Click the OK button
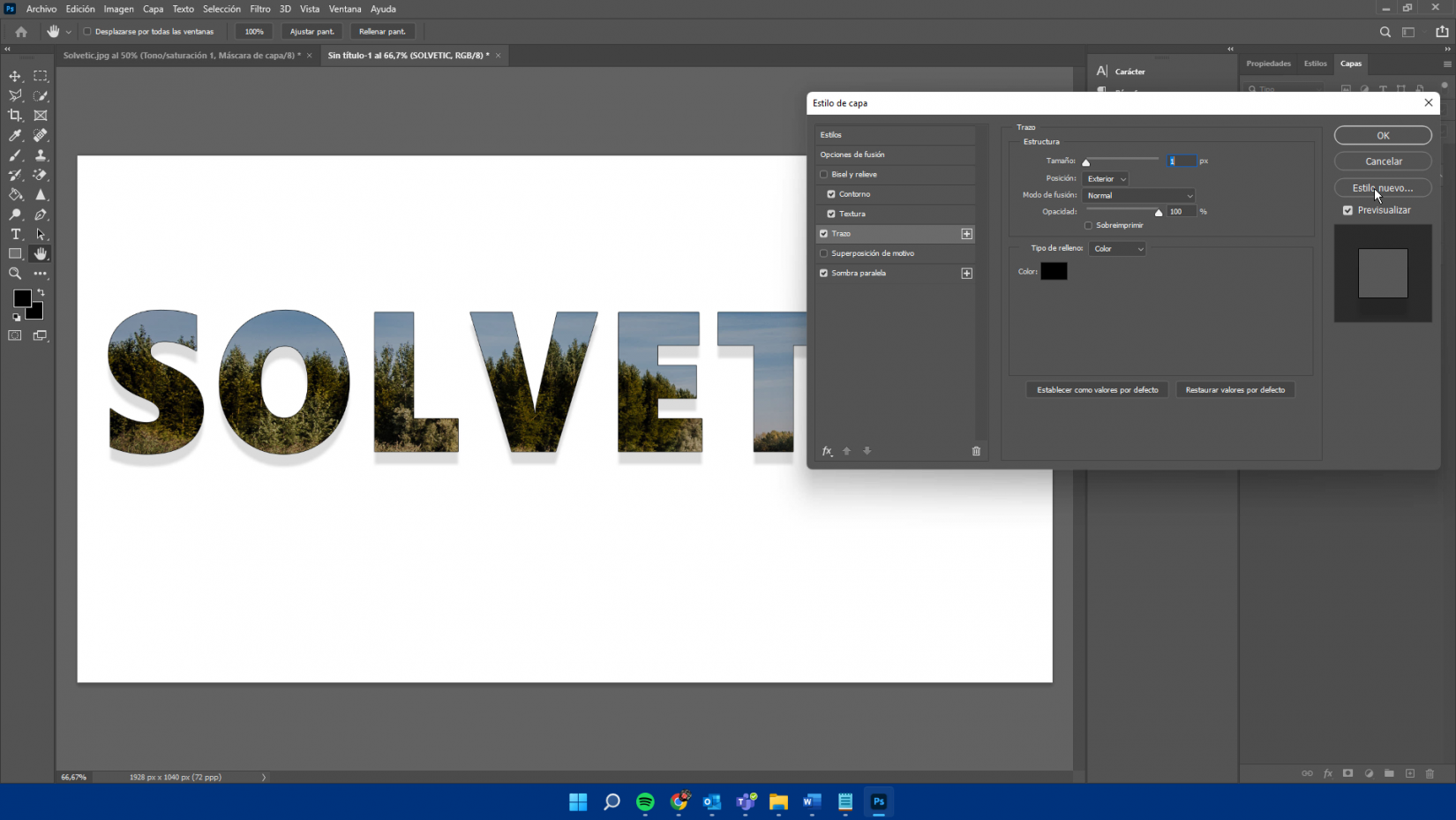Viewport: 1456px width, 820px height. coord(1382,135)
